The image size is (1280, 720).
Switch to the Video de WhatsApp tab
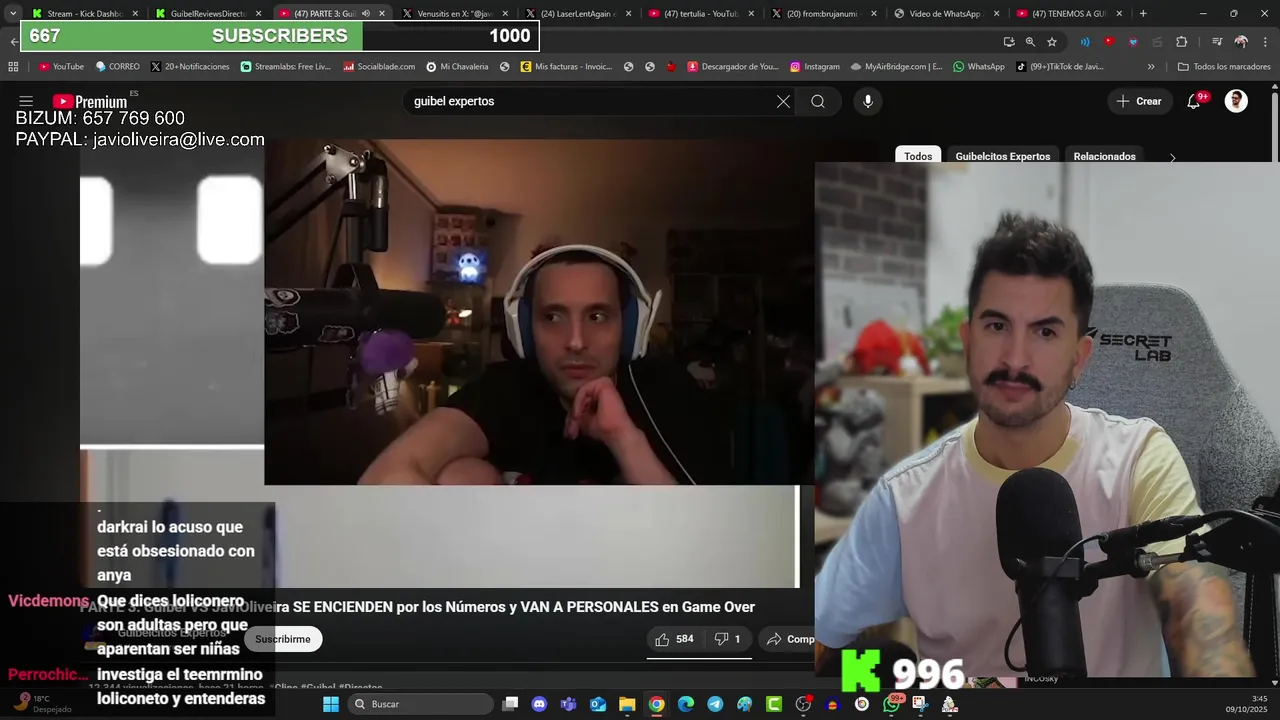click(947, 14)
